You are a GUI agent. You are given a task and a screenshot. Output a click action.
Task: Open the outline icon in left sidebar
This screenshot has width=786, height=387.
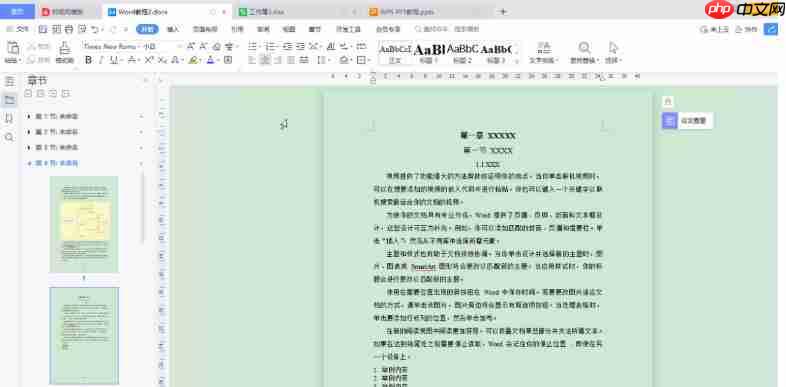pos(10,82)
